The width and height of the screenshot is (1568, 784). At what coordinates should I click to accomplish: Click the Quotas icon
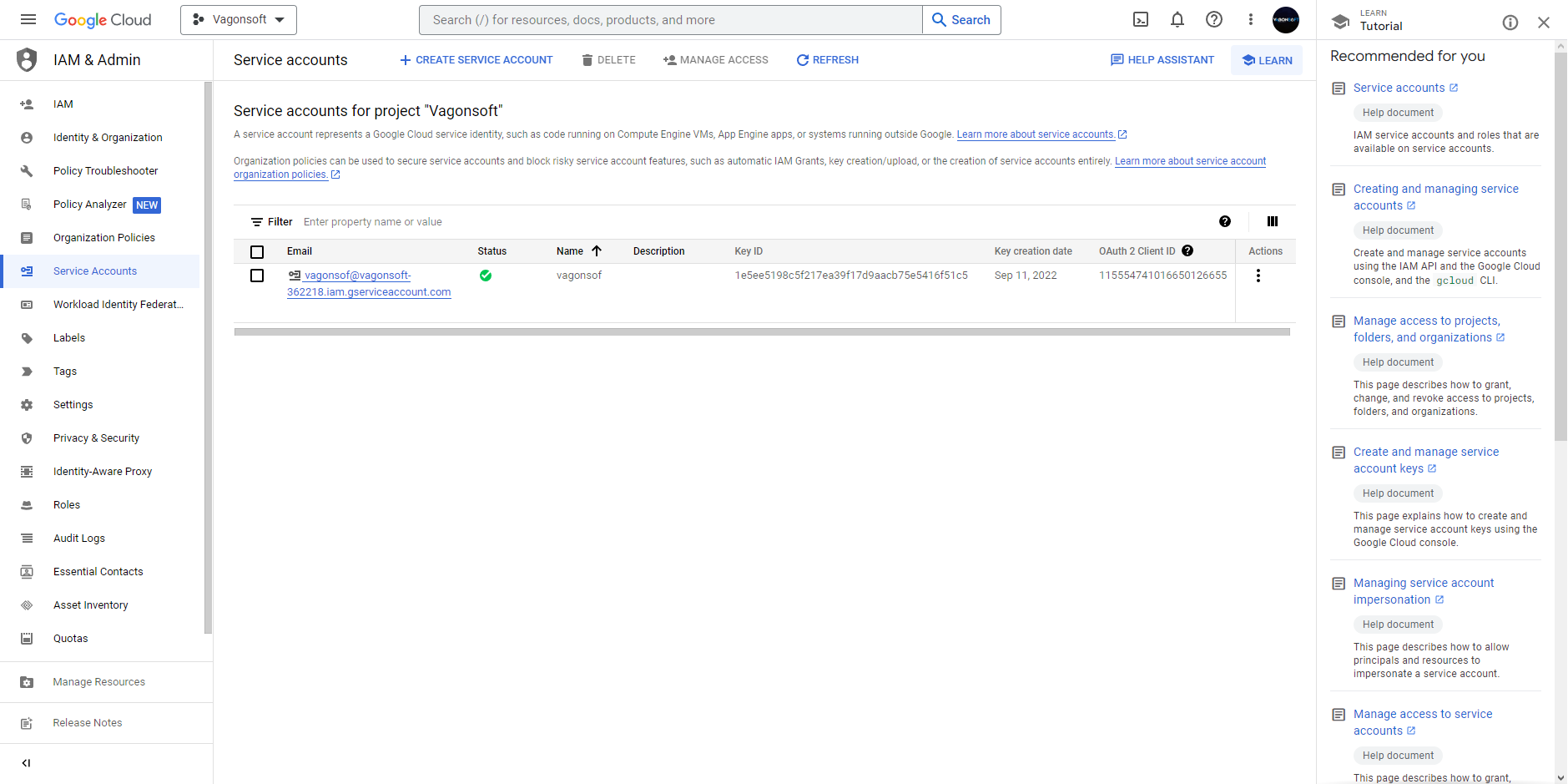click(27, 639)
